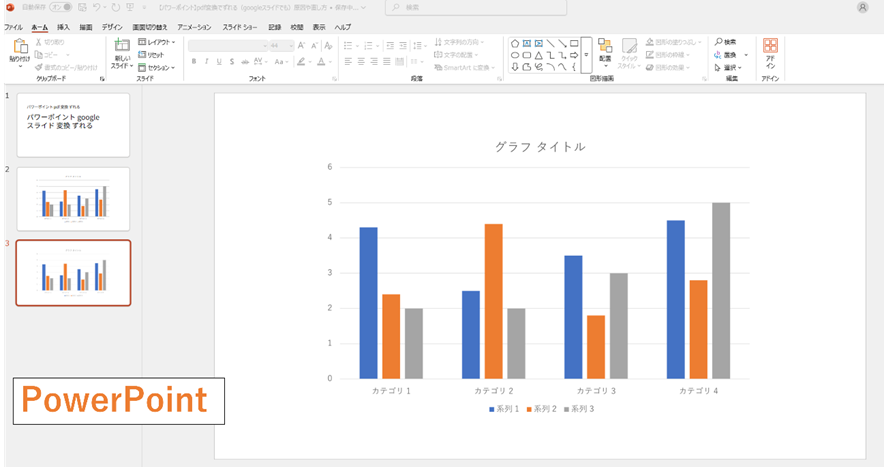Expand the Layout (レイアウト) dropdown
Screen dimensions: 884x467
[x=157, y=43]
